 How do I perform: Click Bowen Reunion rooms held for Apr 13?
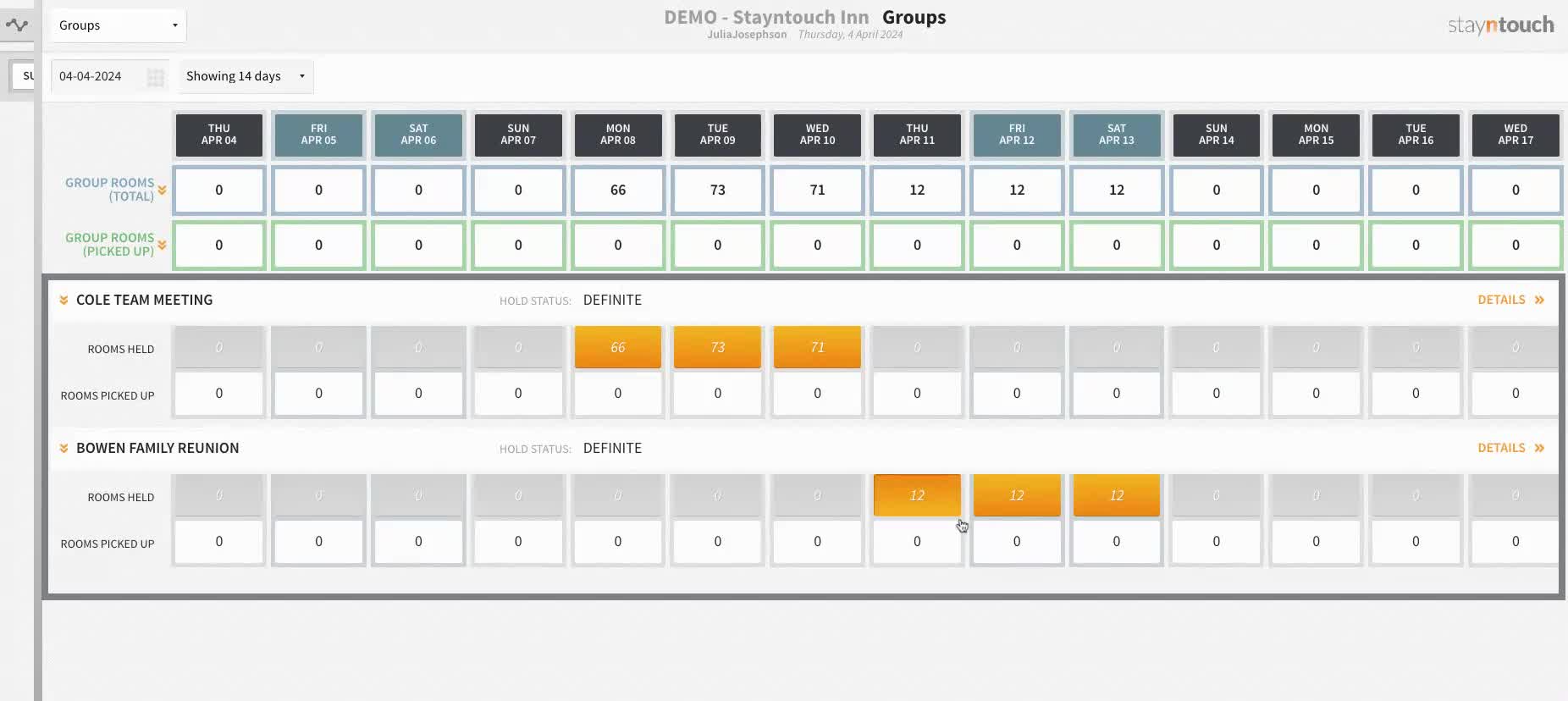1117,495
